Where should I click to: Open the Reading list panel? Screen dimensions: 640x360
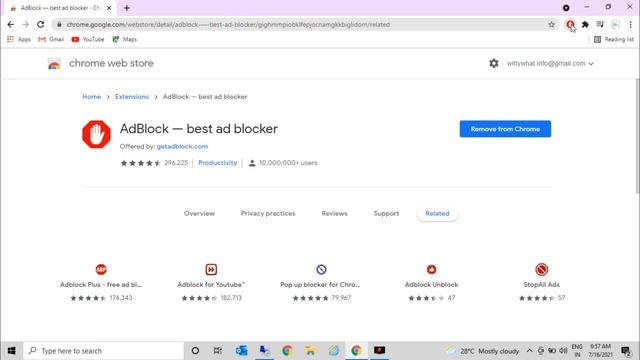(x=614, y=39)
